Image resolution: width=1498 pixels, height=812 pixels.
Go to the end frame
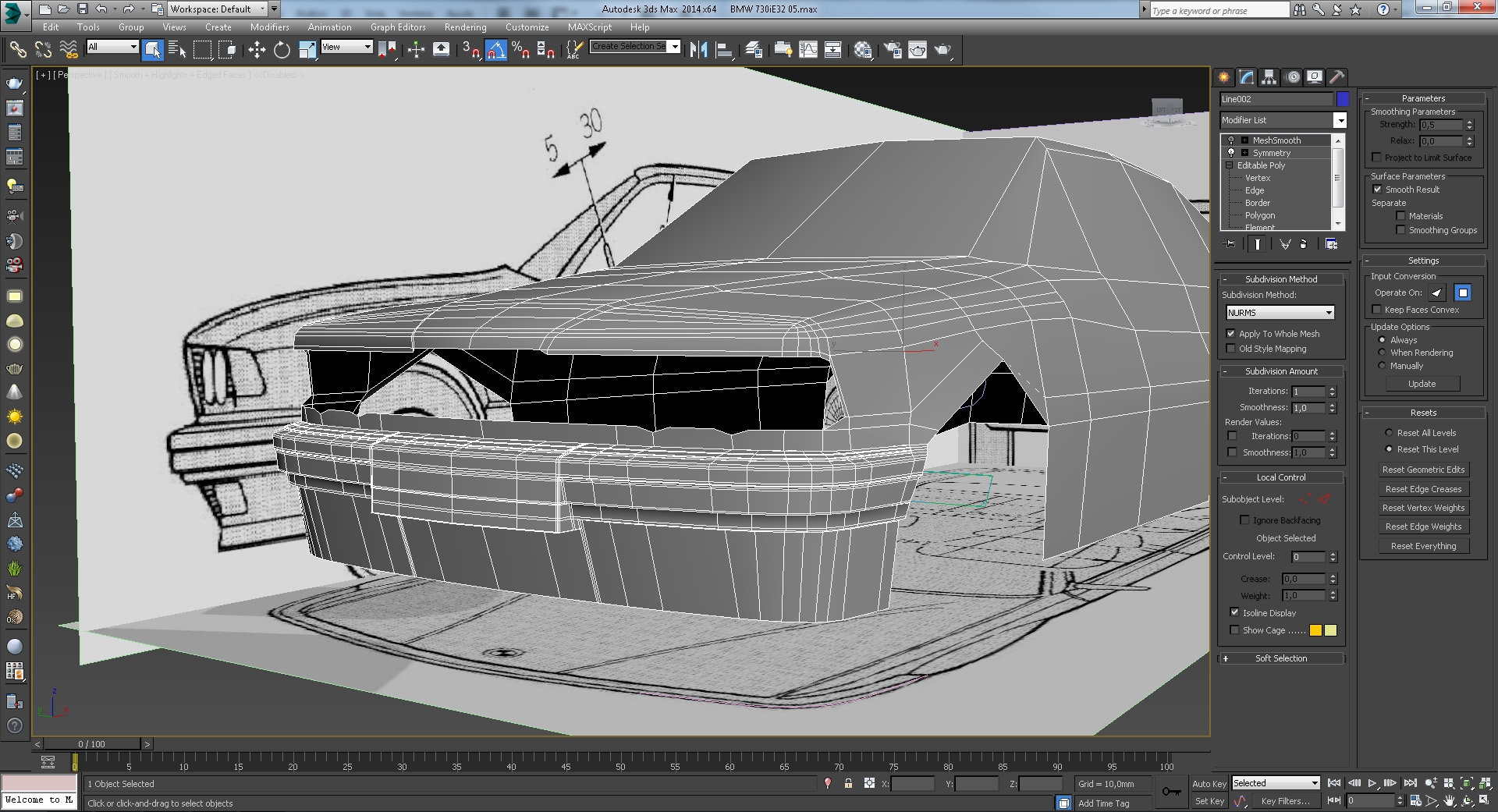click(x=1410, y=783)
